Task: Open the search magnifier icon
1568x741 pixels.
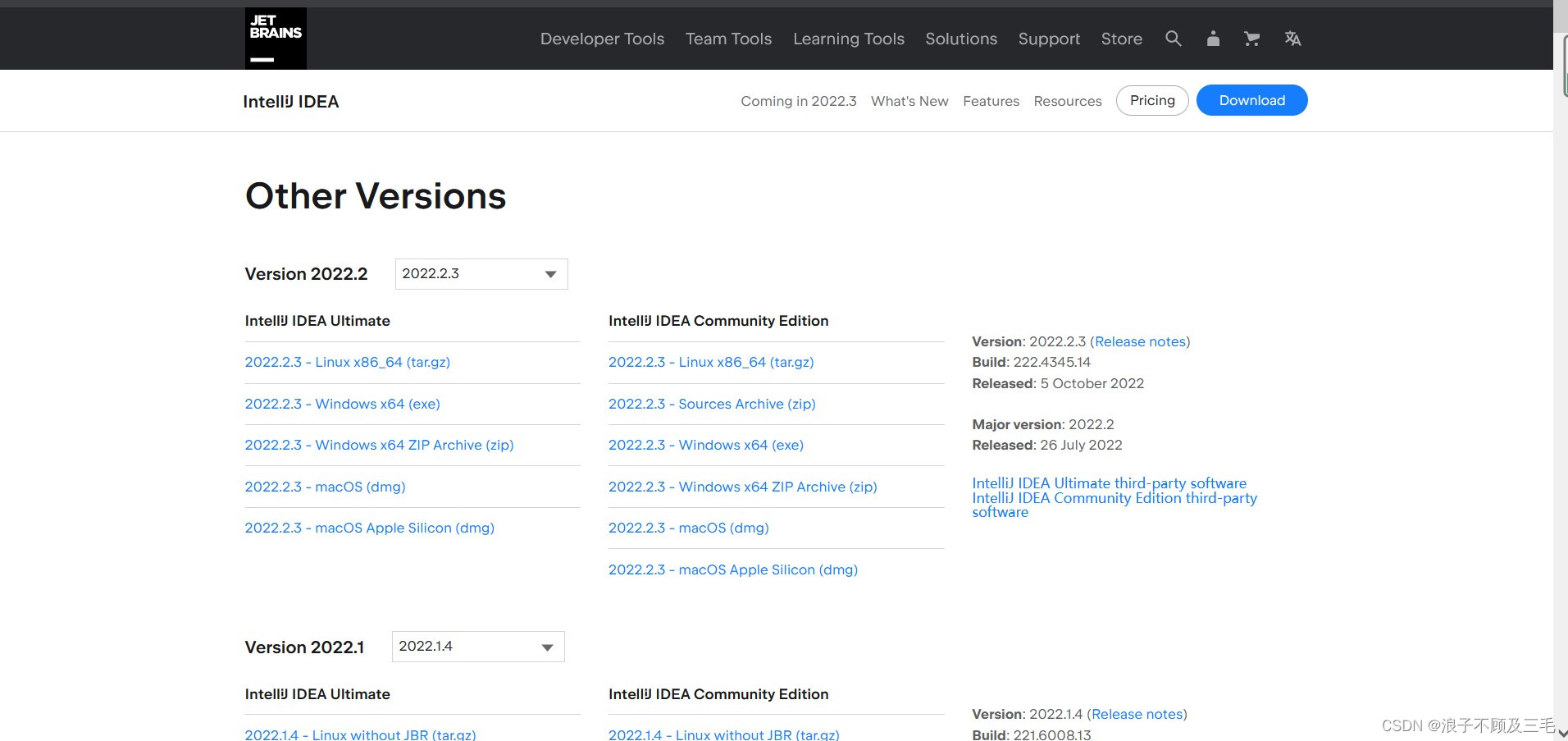Action: (x=1174, y=39)
